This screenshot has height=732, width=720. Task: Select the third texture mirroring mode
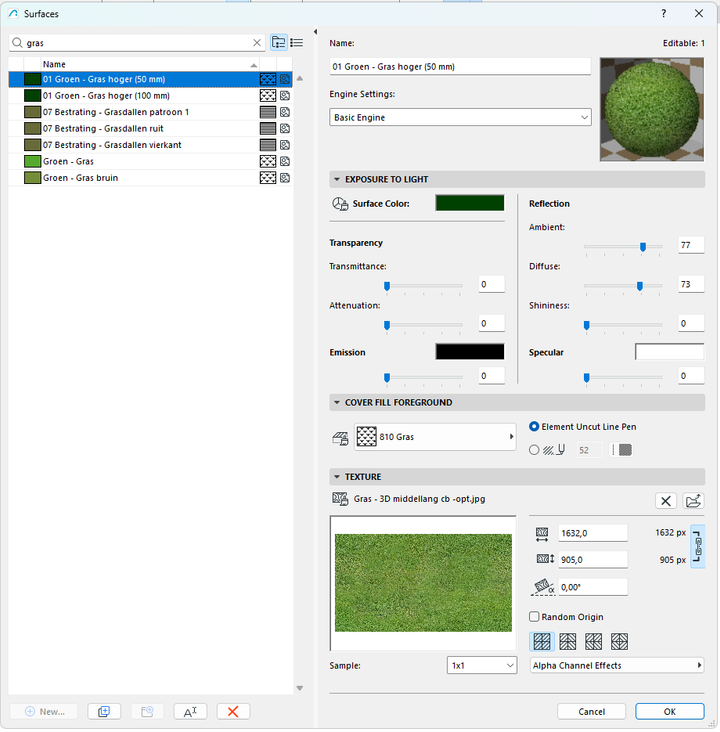click(593, 641)
